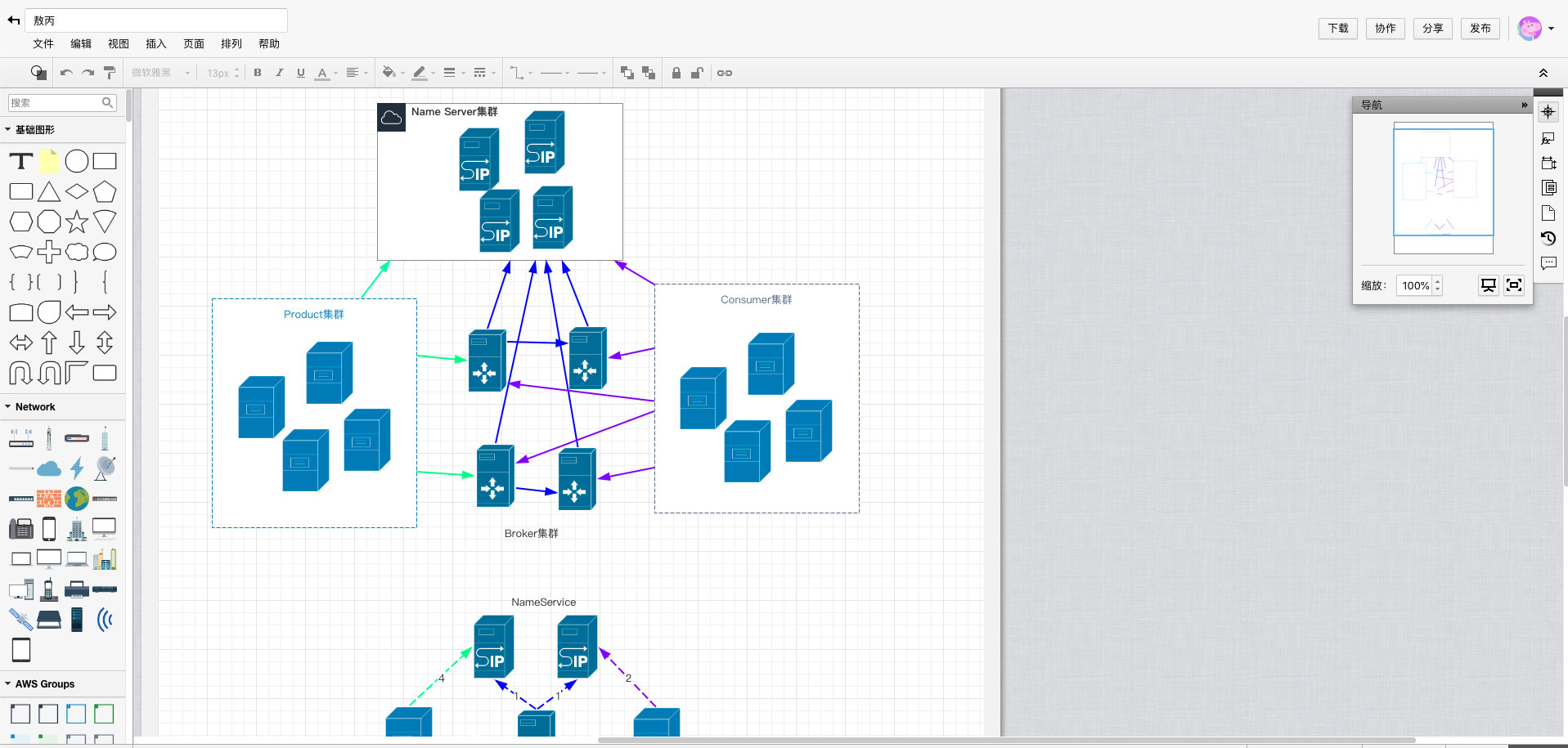This screenshot has width=1568, height=748.
Task: Click the undo arrow in the toolbar
Action: click(66, 73)
